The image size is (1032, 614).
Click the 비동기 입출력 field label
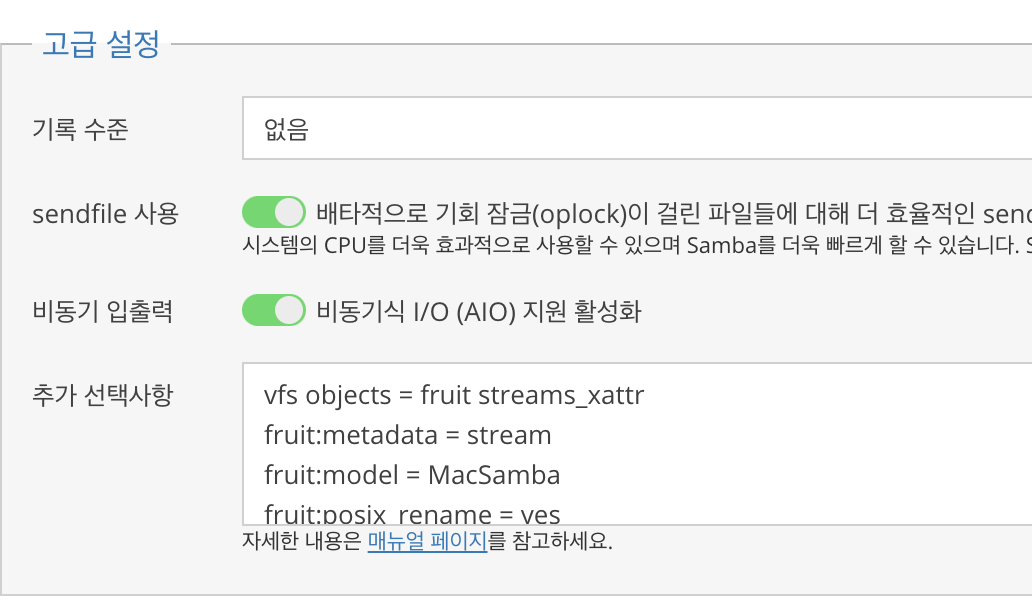103,311
